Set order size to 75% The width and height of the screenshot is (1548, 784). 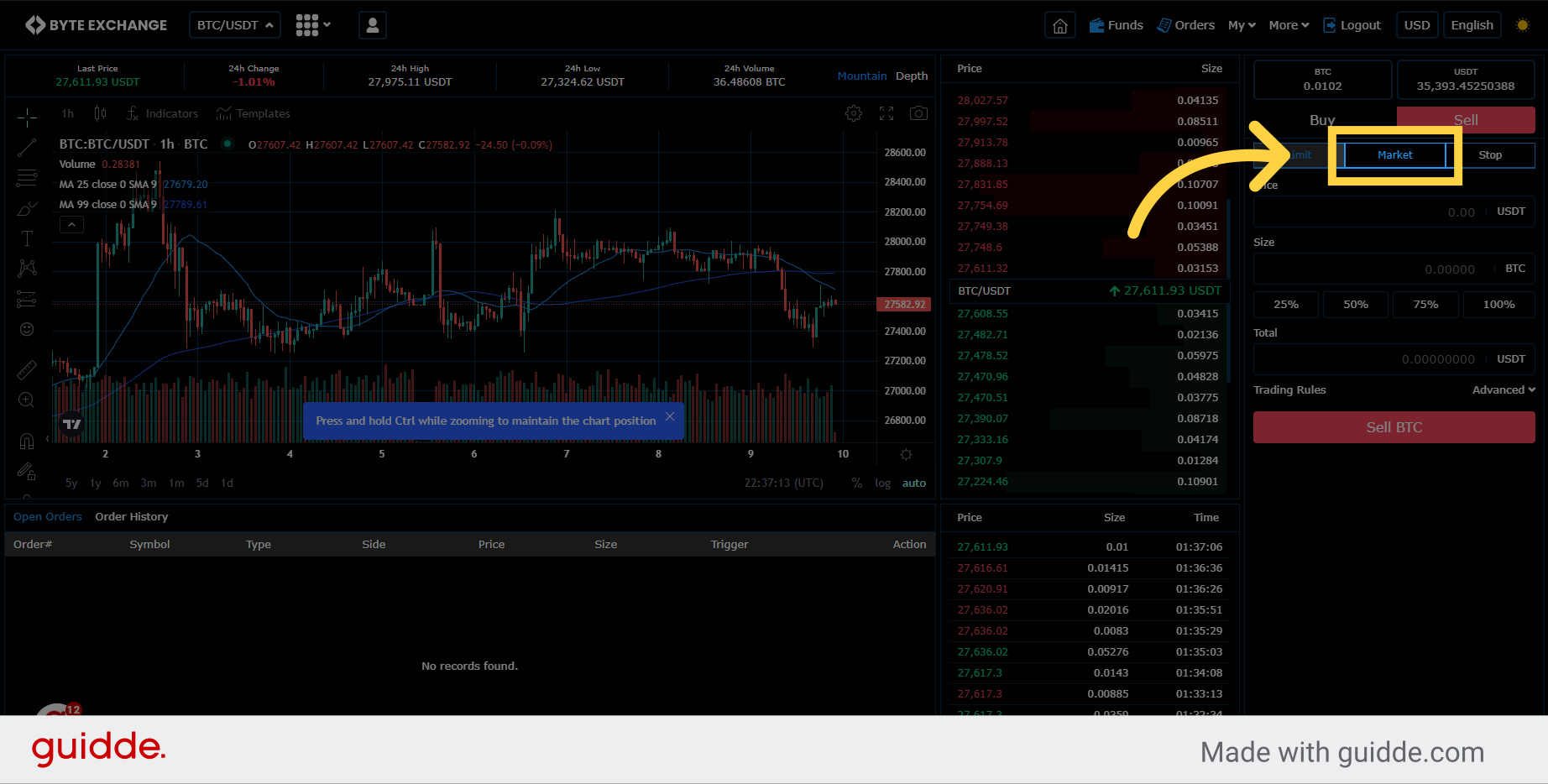pos(1425,305)
